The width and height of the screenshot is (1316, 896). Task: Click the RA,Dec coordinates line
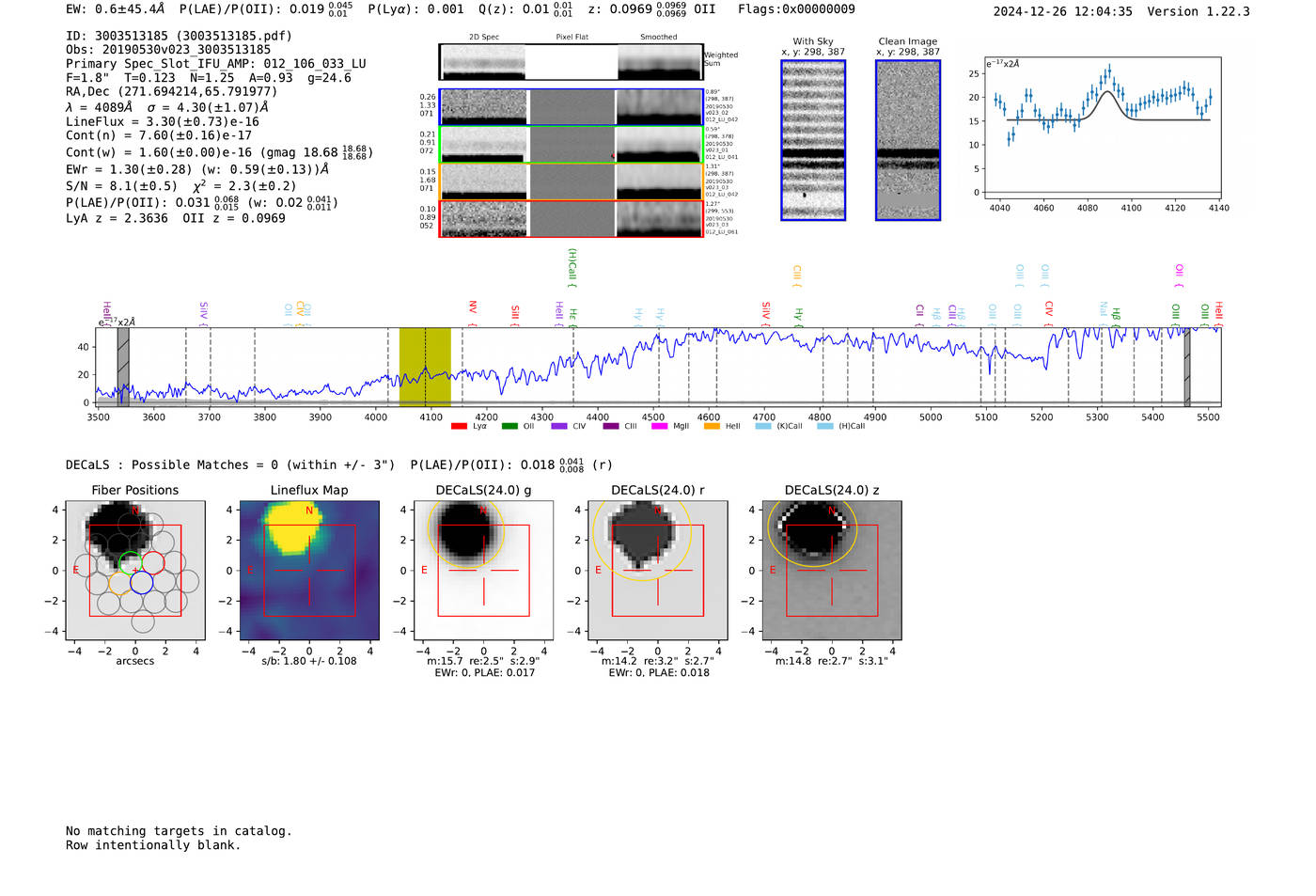(172, 92)
